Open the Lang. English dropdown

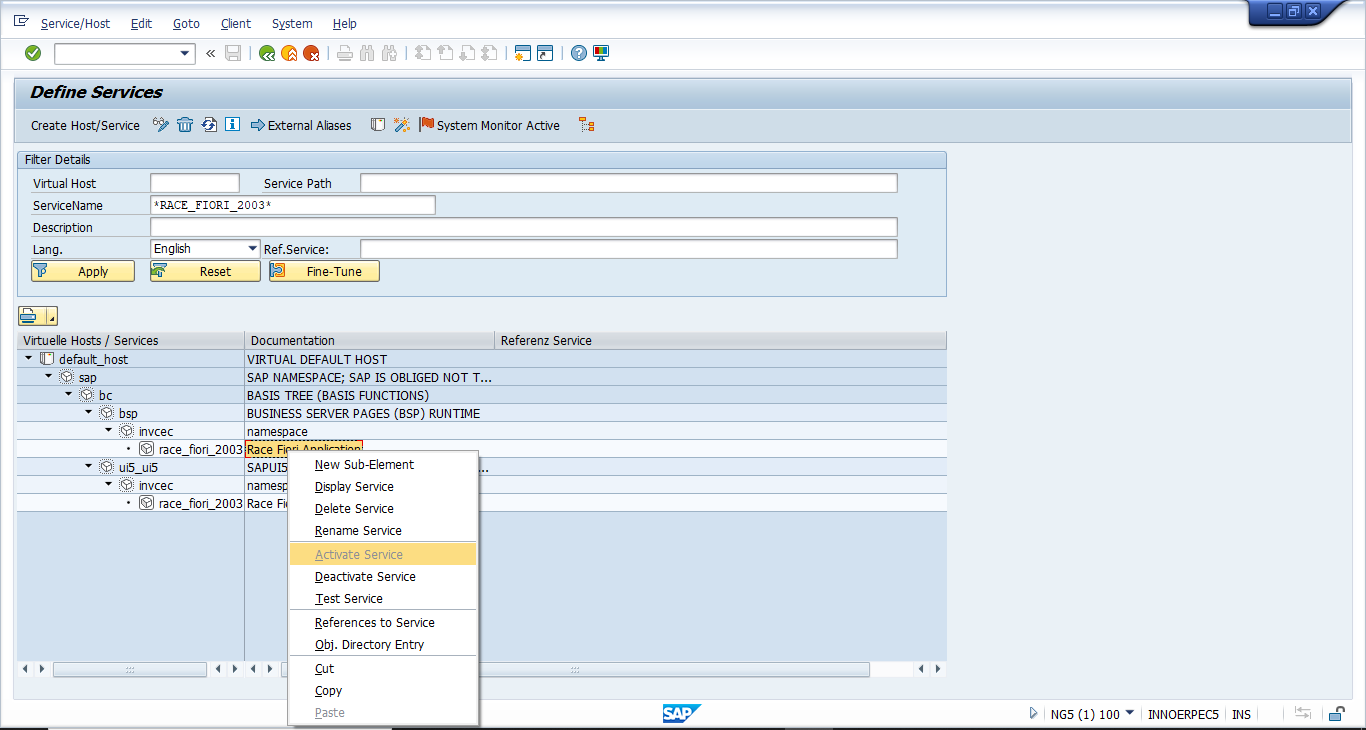pyautogui.click(x=252, y=249)
